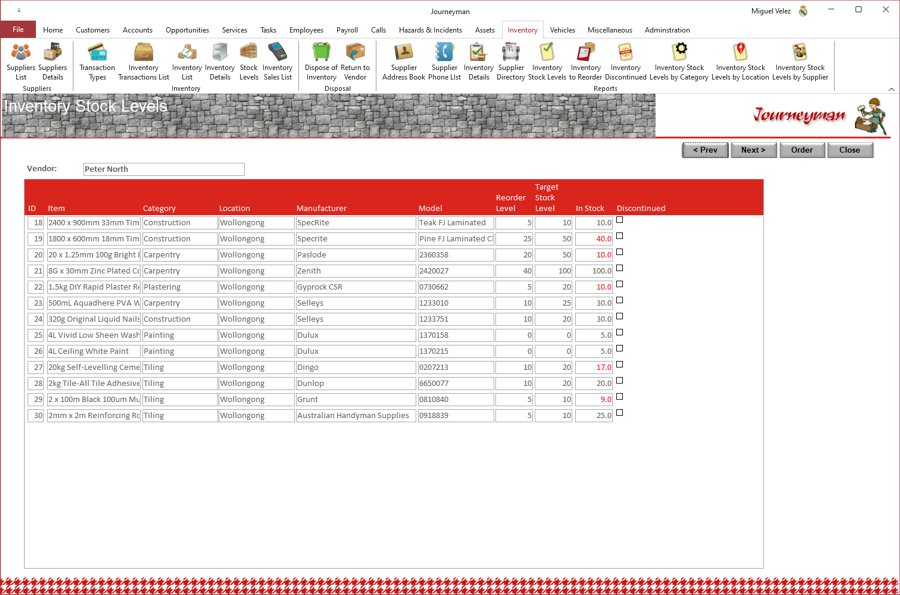Tick Discontinued checkbox for item ID 20
The height and width of the screenshot is (595, 900).
click(619, 252)
